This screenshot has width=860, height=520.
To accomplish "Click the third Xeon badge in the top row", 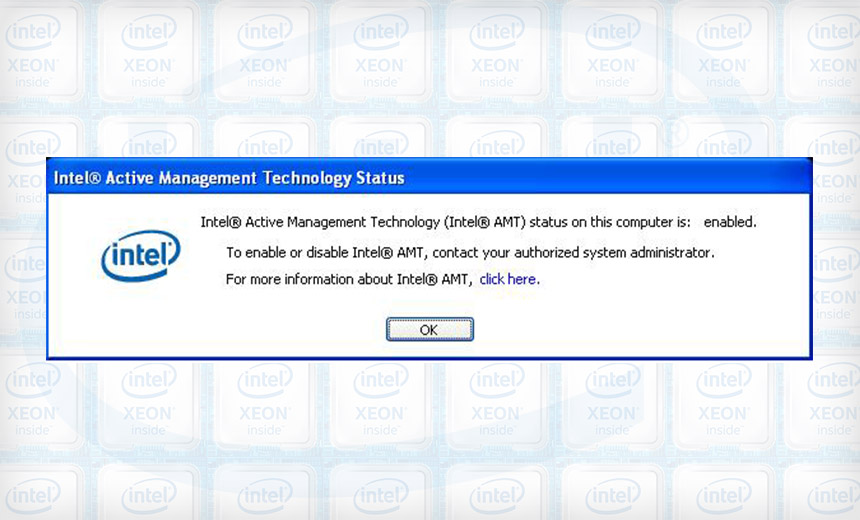I will 264,50.
